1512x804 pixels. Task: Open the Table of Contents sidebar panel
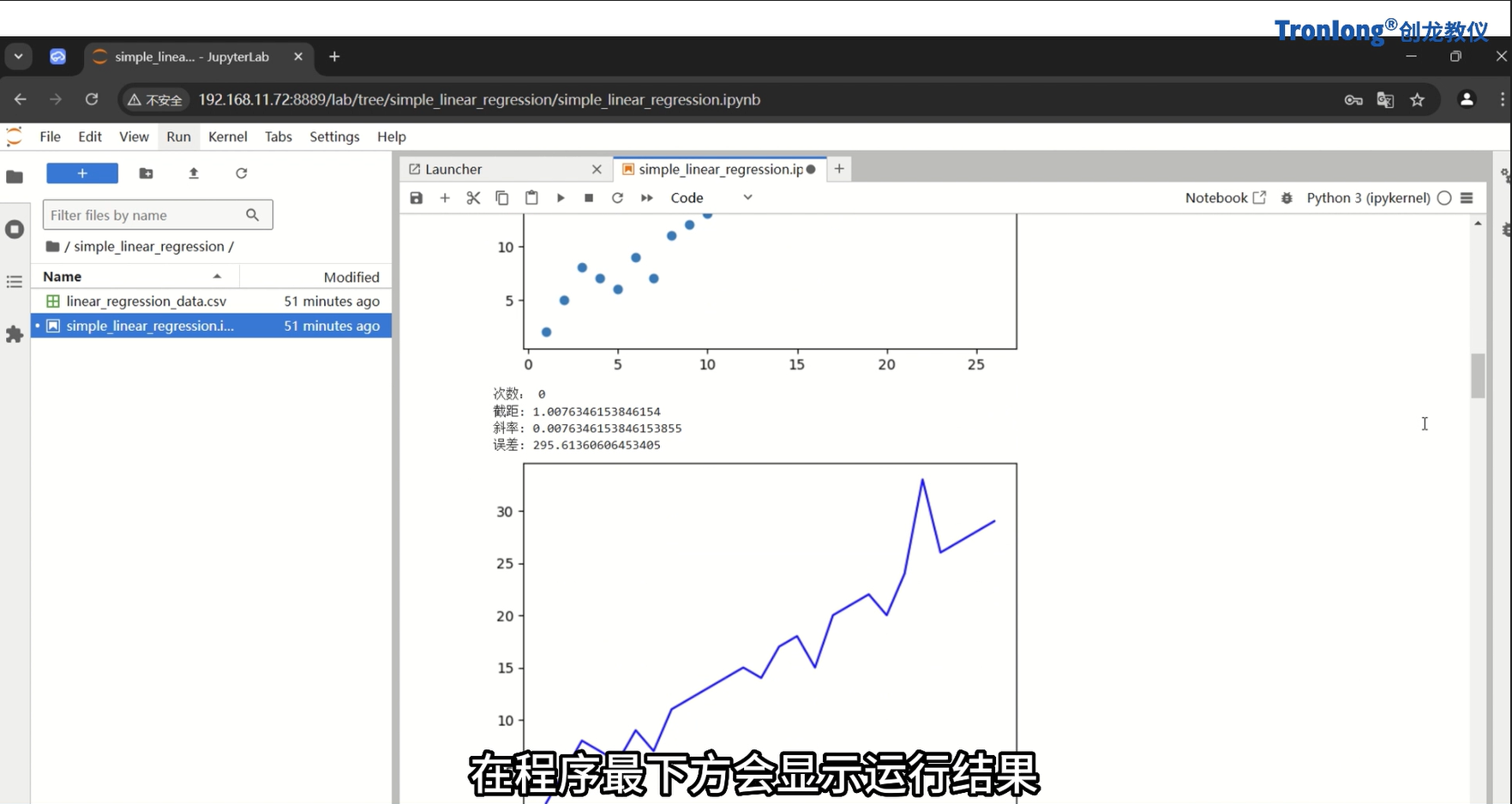(15, 282)
